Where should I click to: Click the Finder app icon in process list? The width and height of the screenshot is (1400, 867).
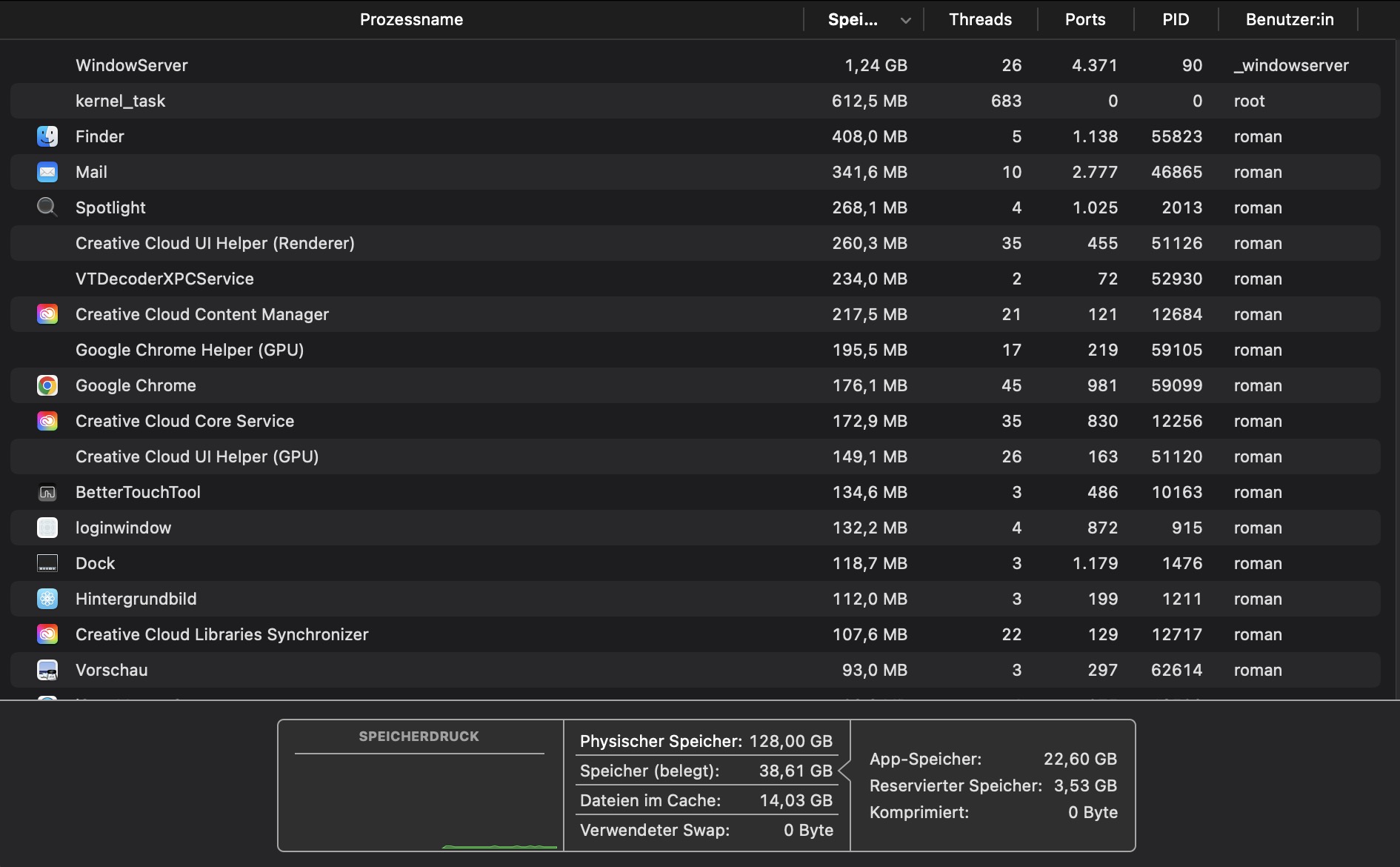47,136
